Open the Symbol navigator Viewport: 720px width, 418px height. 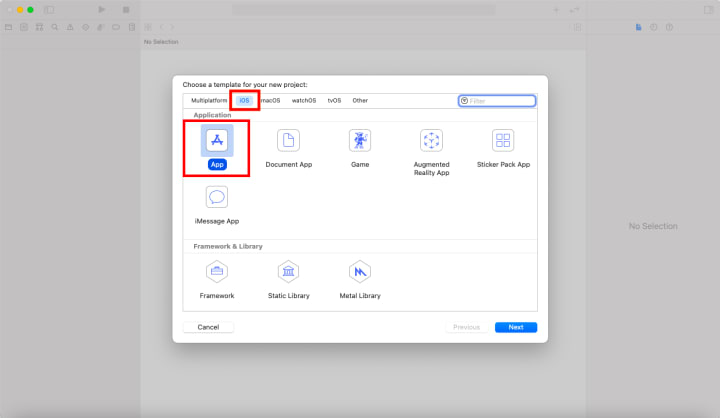tap(39, 27)
